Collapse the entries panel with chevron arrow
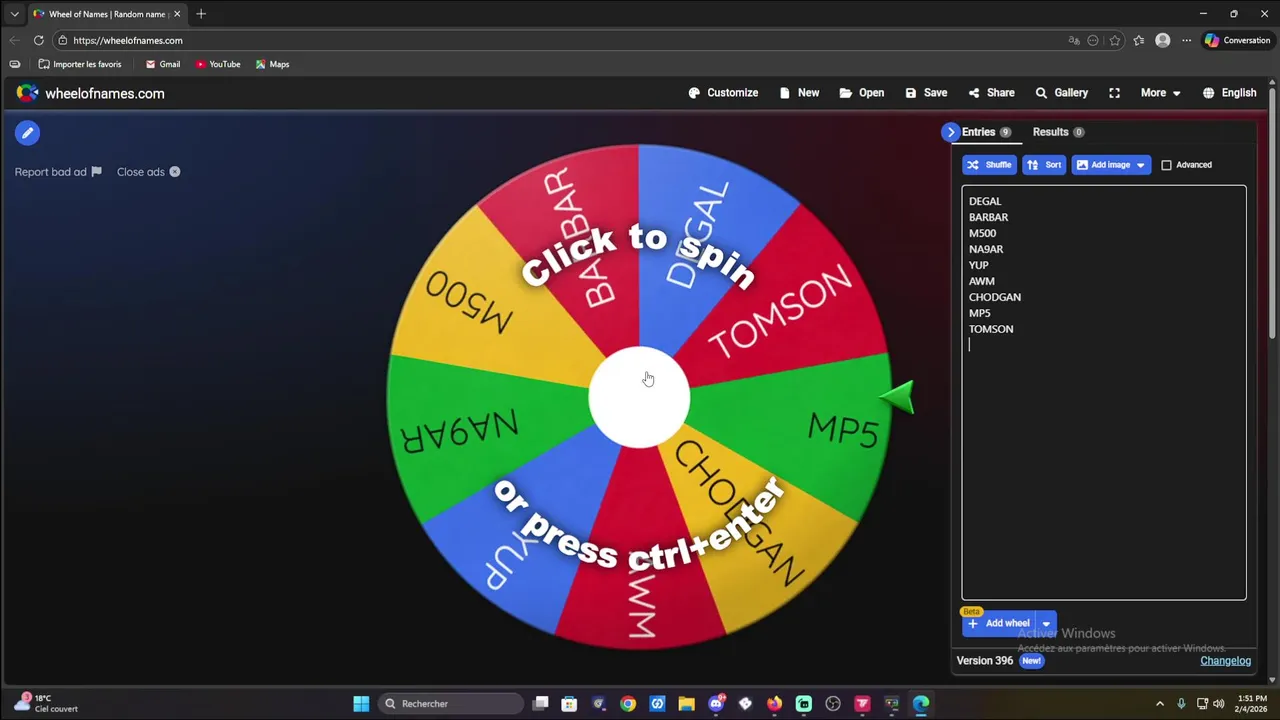 tap(951, 132)
